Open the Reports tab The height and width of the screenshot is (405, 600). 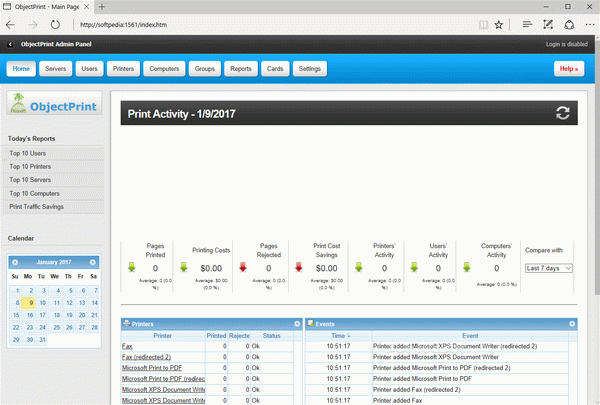pyautogui.click(x=241, y=69)
